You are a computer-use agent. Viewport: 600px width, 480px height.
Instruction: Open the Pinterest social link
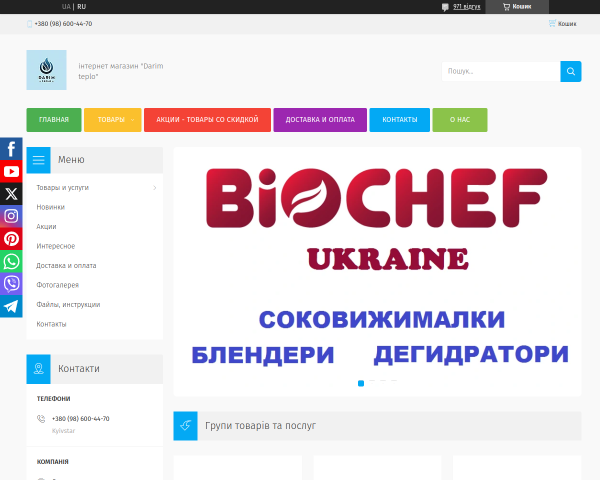click(x=11, y=239)
